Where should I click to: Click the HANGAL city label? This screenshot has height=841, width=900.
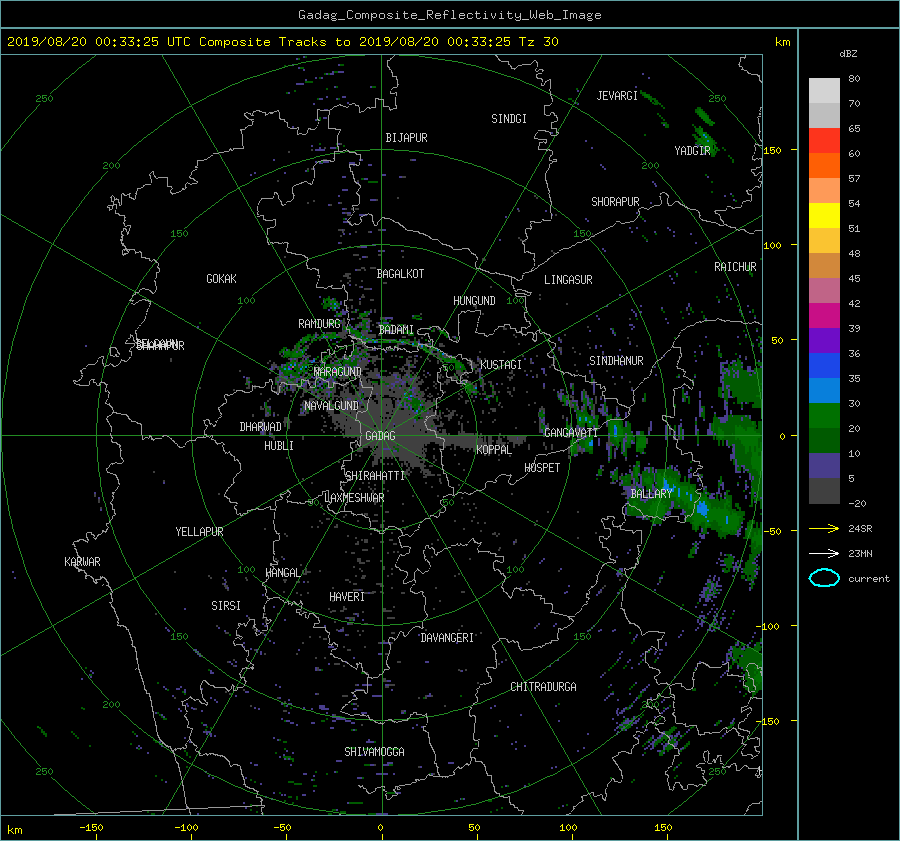click(x=282, y=573)
